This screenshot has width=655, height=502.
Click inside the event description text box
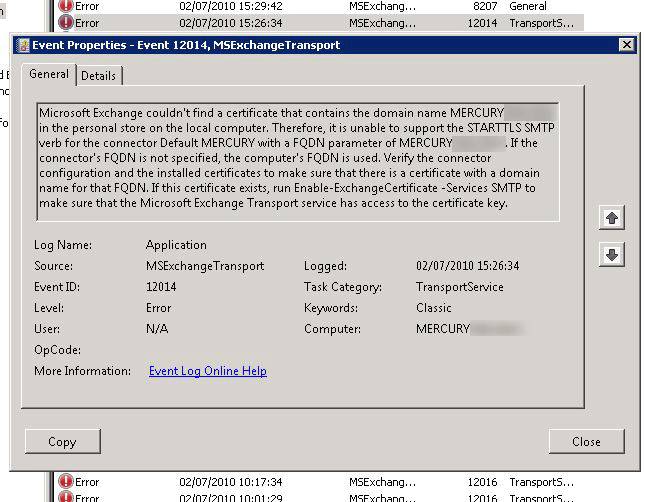298,162
